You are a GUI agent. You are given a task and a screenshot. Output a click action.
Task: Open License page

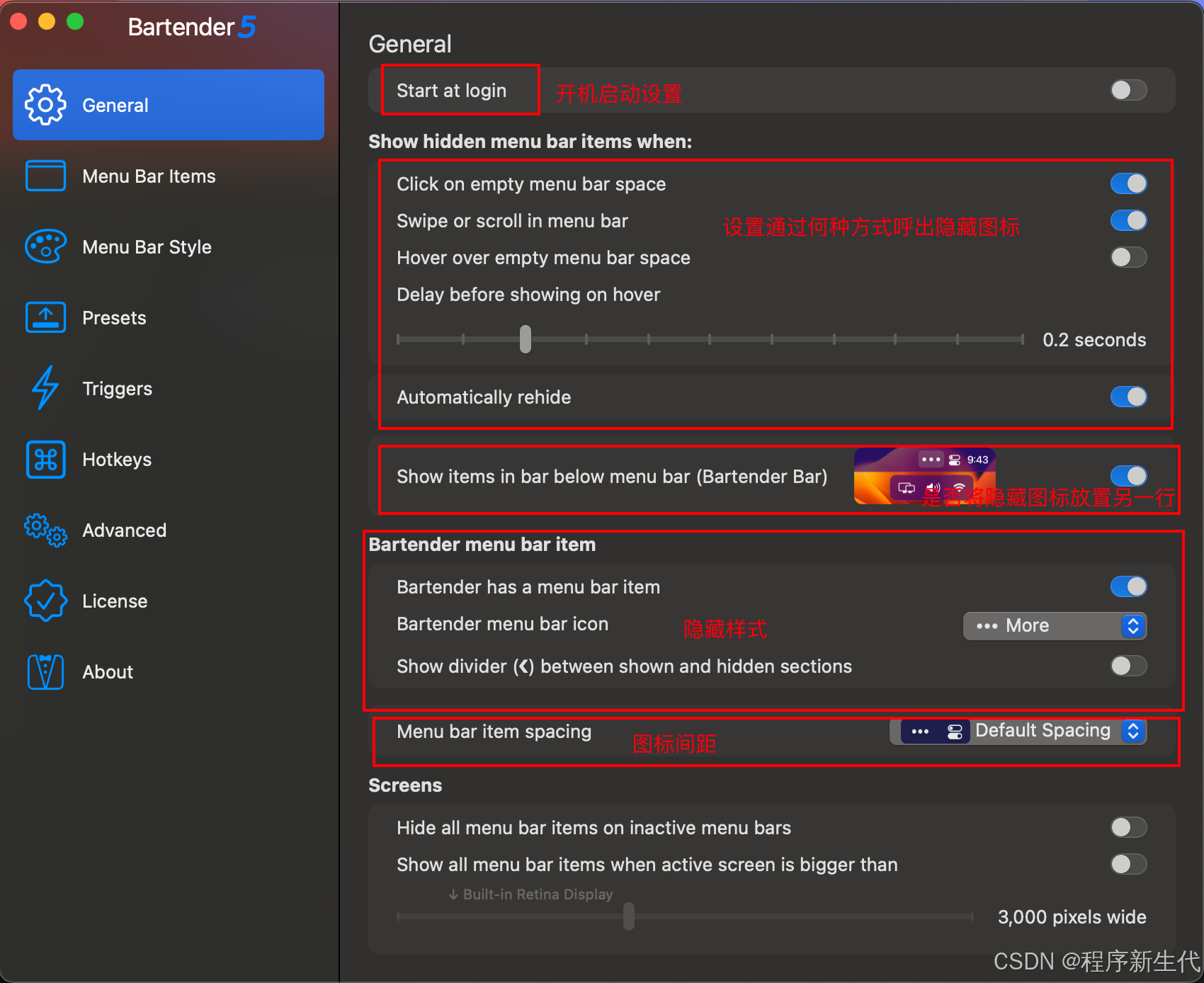(169, 601)
